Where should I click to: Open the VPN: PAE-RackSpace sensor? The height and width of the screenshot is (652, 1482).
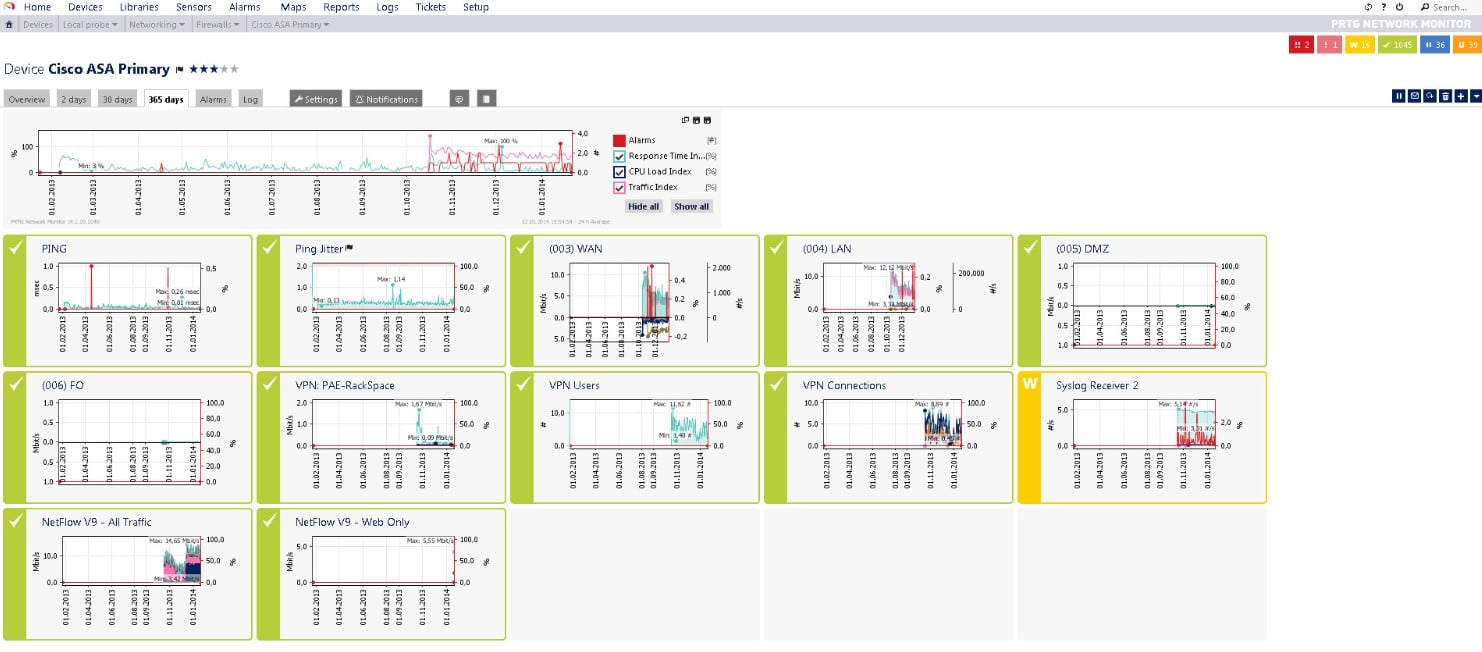345,385
